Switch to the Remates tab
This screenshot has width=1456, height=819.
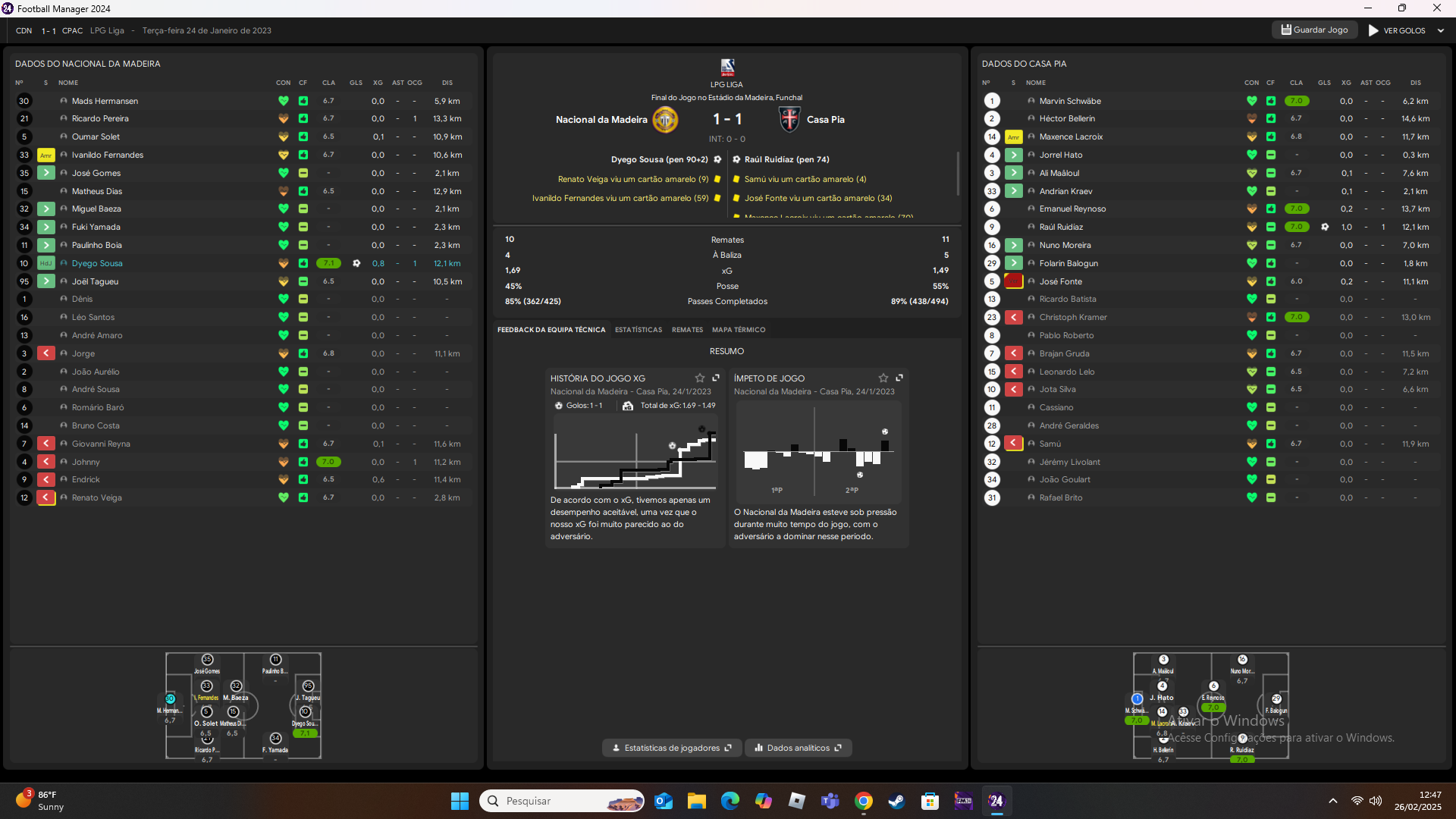[687, 330]
